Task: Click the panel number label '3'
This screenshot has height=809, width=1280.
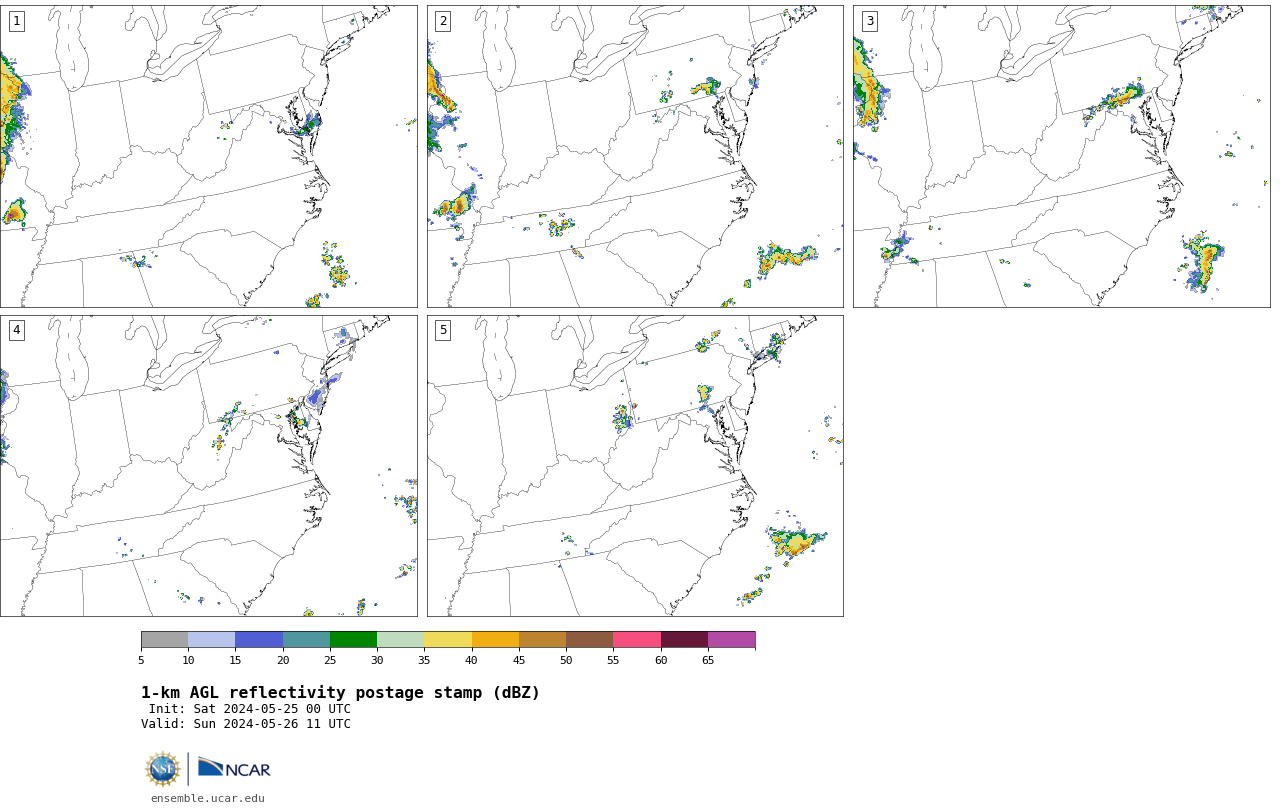Action: click(869, 21)
